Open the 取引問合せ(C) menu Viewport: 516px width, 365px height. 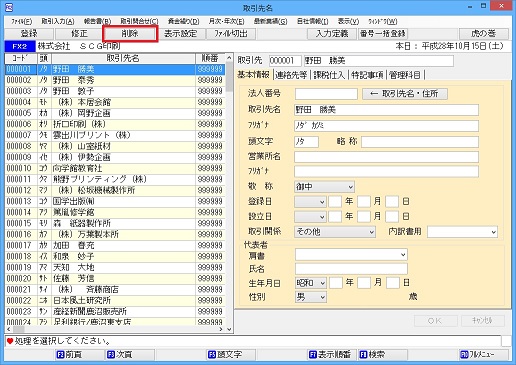(139, 21)
